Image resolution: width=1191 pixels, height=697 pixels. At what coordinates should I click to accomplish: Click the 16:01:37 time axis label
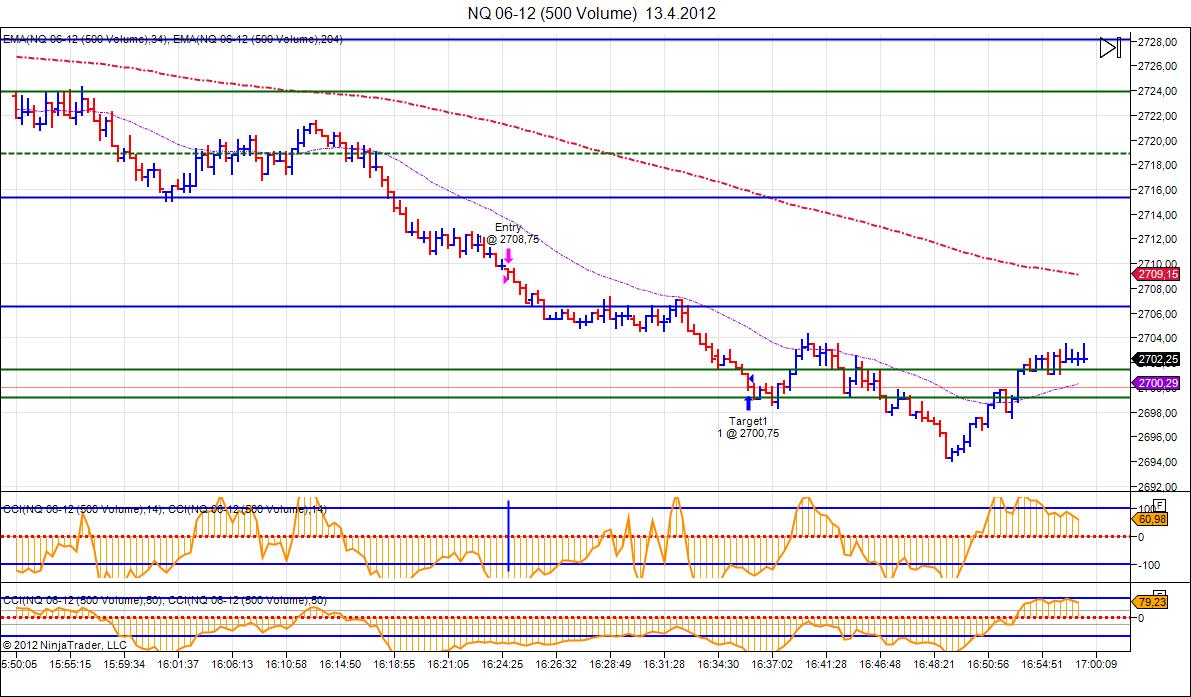point(178,664)
